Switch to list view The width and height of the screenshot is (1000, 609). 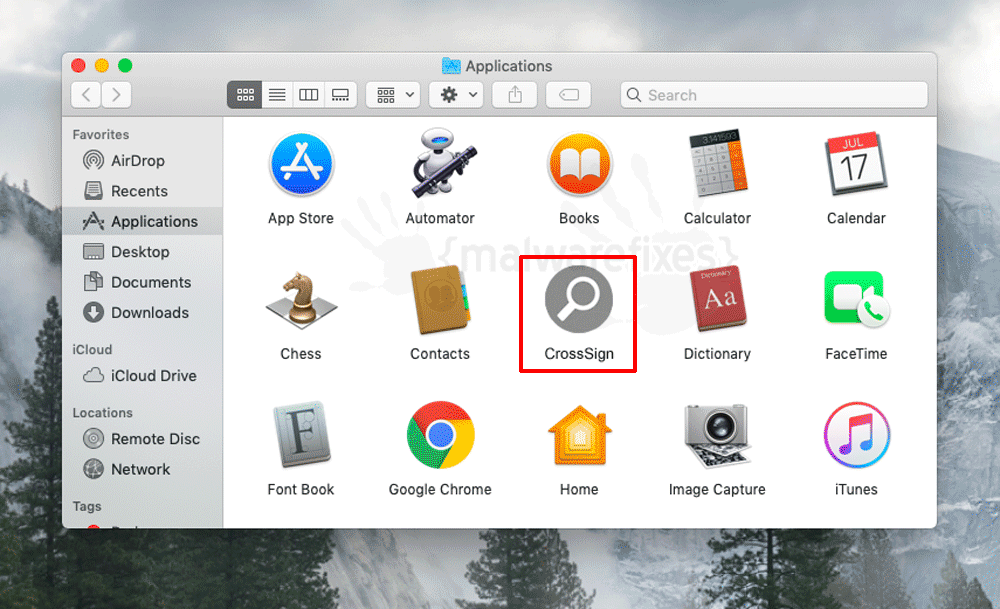click(x=277, y=95)
